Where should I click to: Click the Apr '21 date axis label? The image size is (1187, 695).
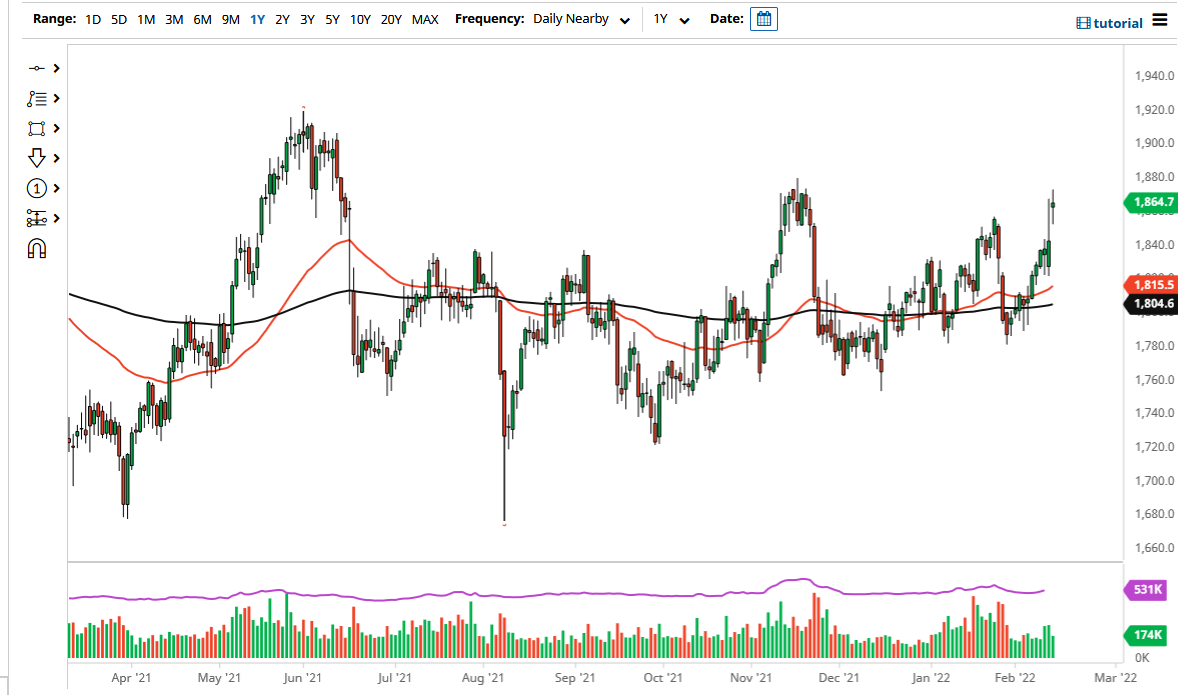(x=131, y=678)
